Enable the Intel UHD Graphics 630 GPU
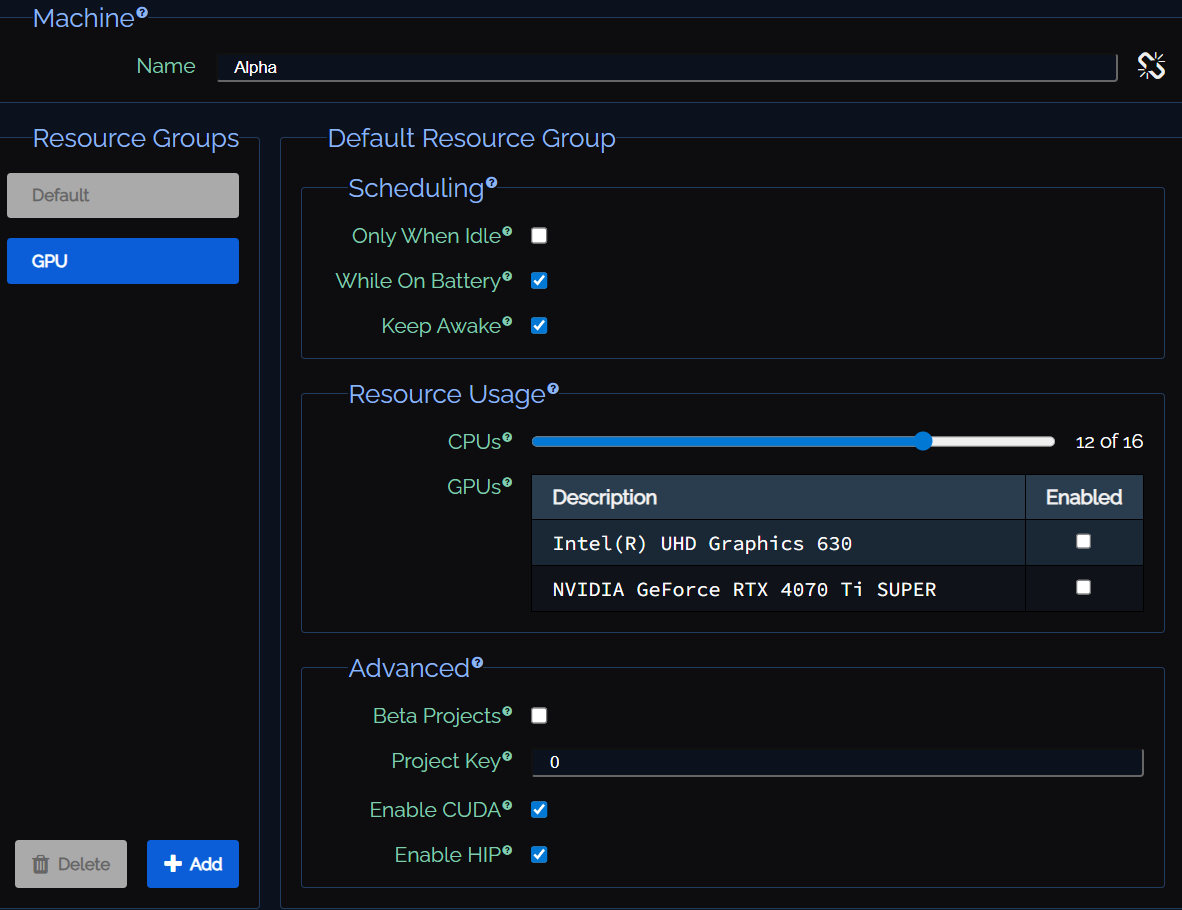The height and width of the screenshot is (910, 1182). pos(1083,541)
